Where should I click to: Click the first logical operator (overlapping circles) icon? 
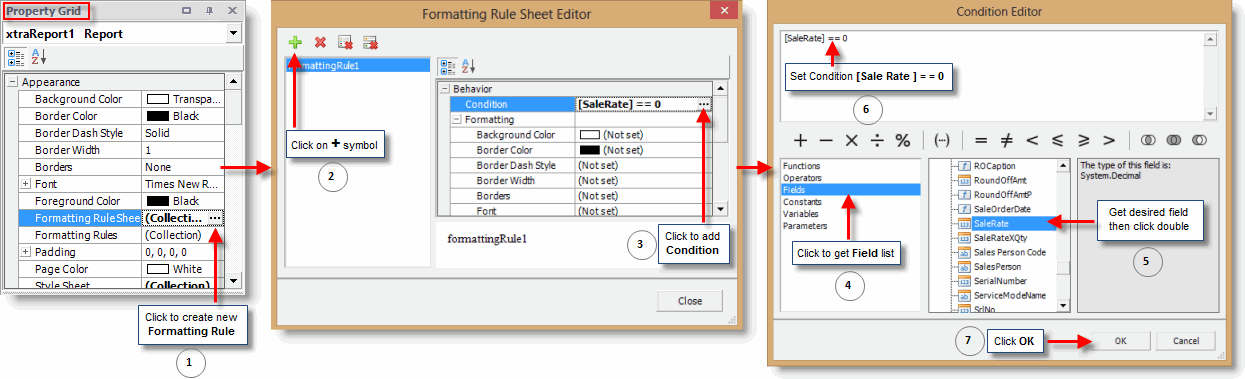point(1148,139)
